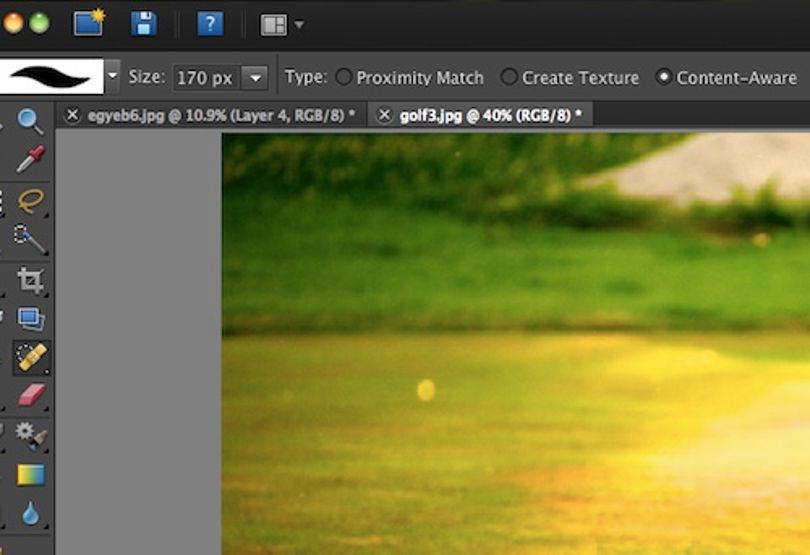Select the Blur water drop tool

(30, 514)
